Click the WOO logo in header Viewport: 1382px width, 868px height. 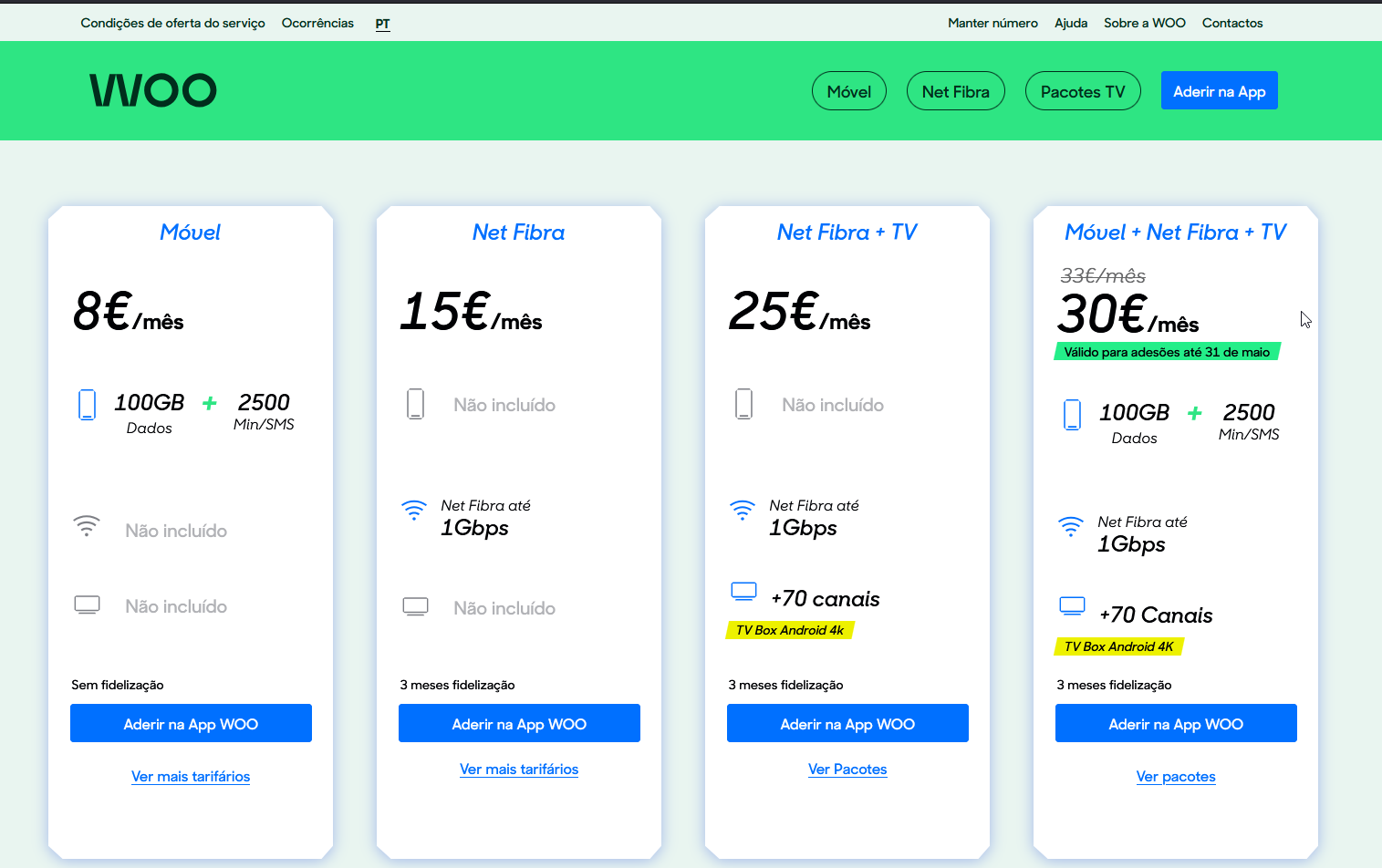coord(153,90)
